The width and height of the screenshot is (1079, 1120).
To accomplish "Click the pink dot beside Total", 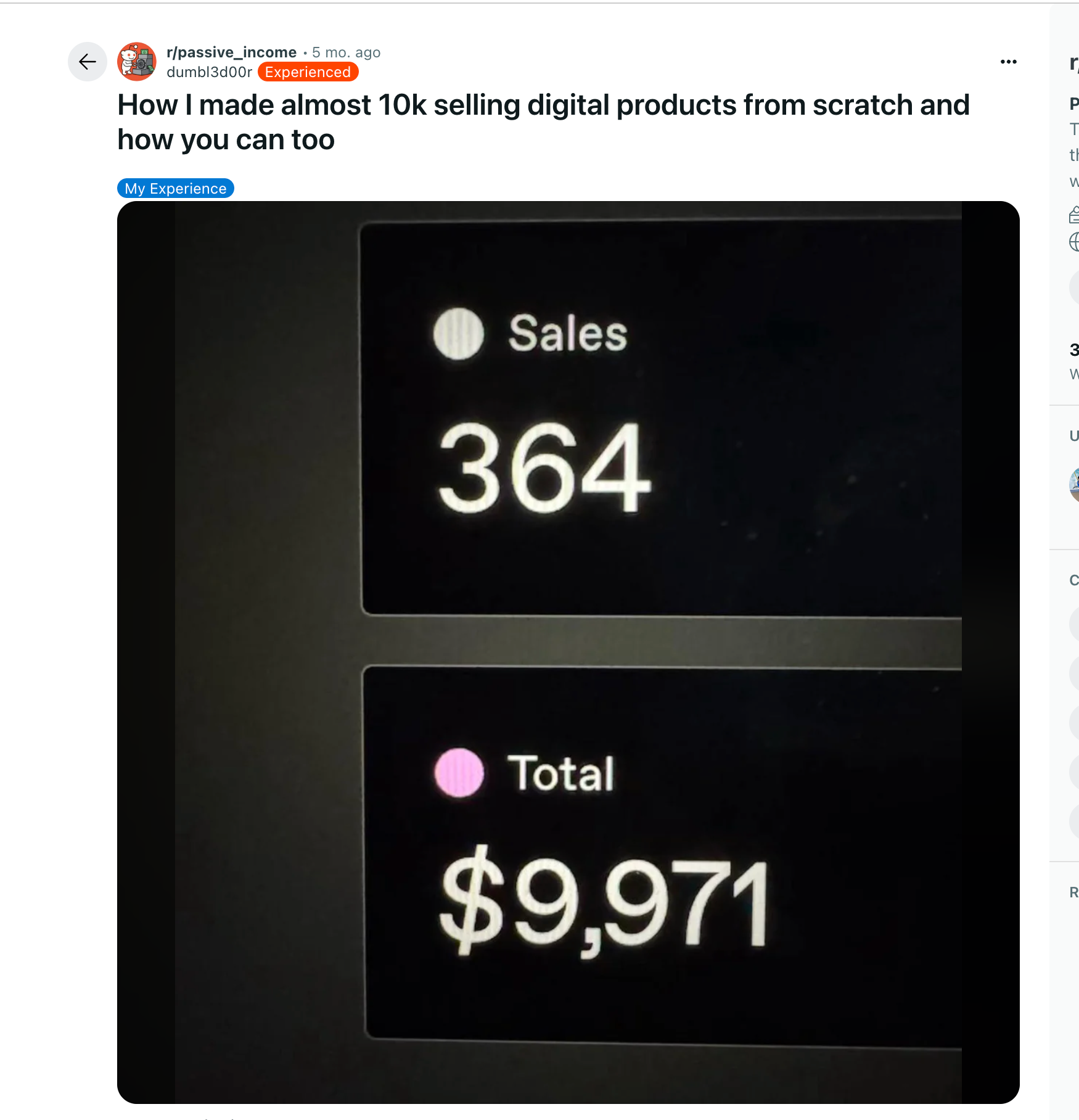I will tap(459, 773).
